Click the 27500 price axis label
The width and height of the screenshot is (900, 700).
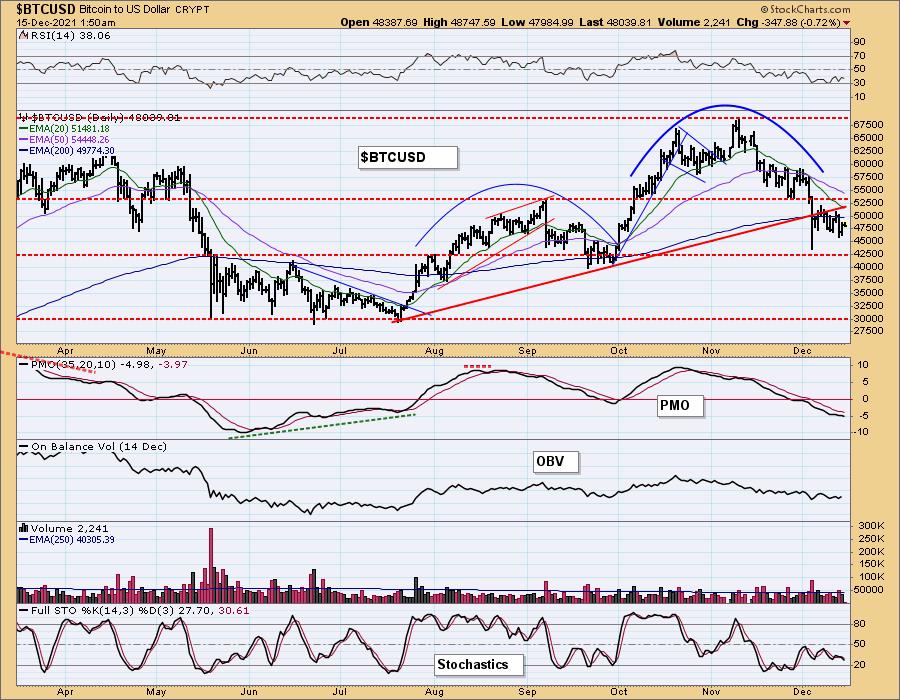coord(868,330)
